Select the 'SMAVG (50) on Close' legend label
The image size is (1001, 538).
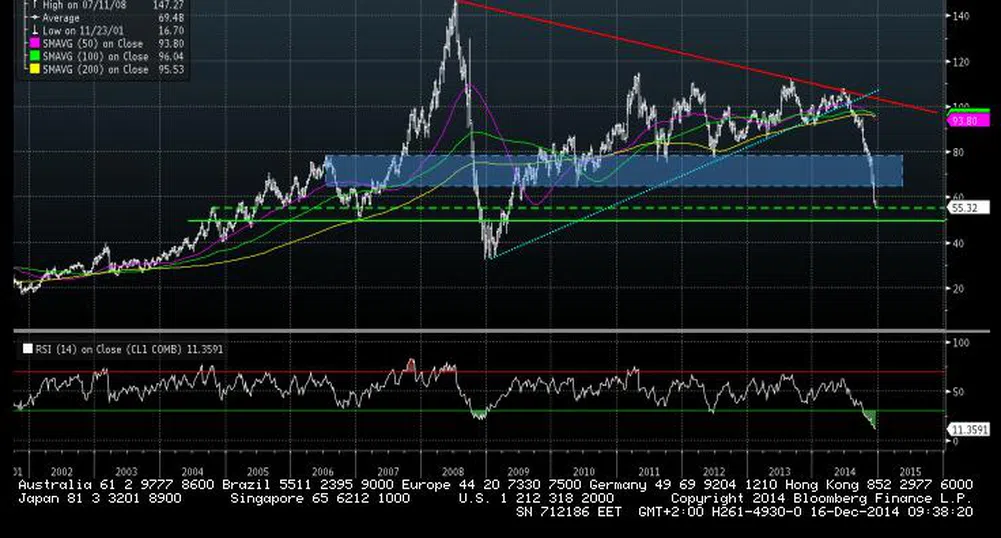[x=94, y=43]
